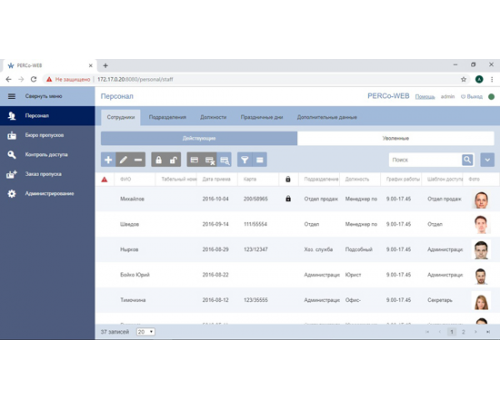This screenshot has width=500, height=400.
Task: Click the funnel filter icon
Action: 245,160
